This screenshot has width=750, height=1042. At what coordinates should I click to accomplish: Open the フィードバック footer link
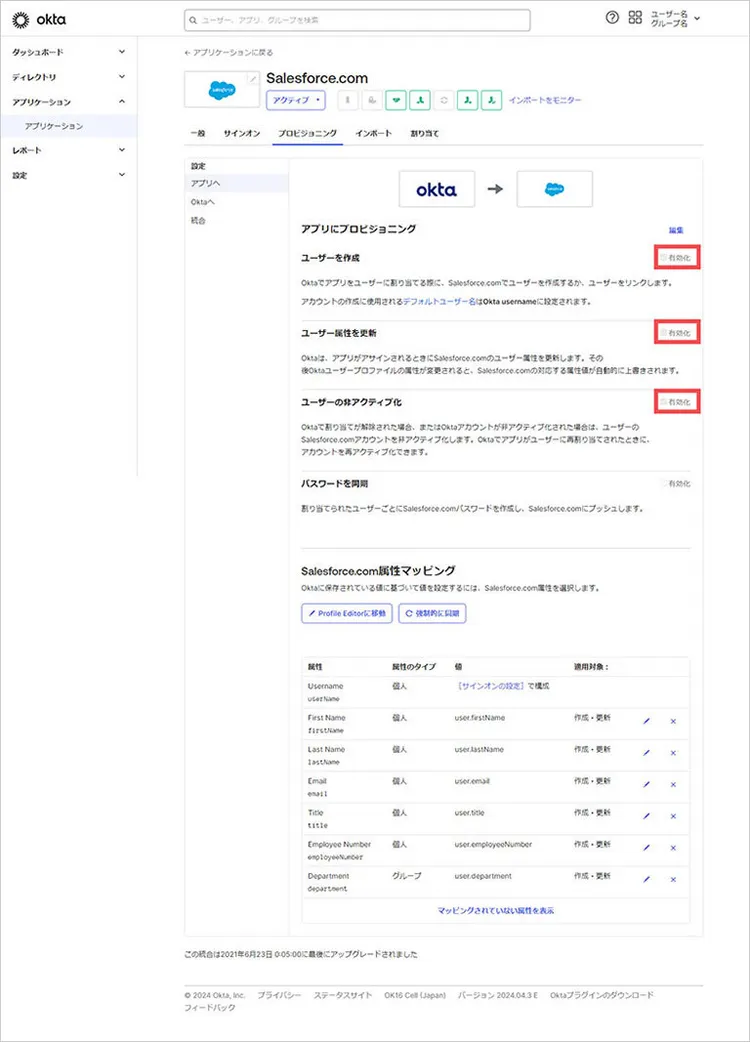[x=210, y=1007]
